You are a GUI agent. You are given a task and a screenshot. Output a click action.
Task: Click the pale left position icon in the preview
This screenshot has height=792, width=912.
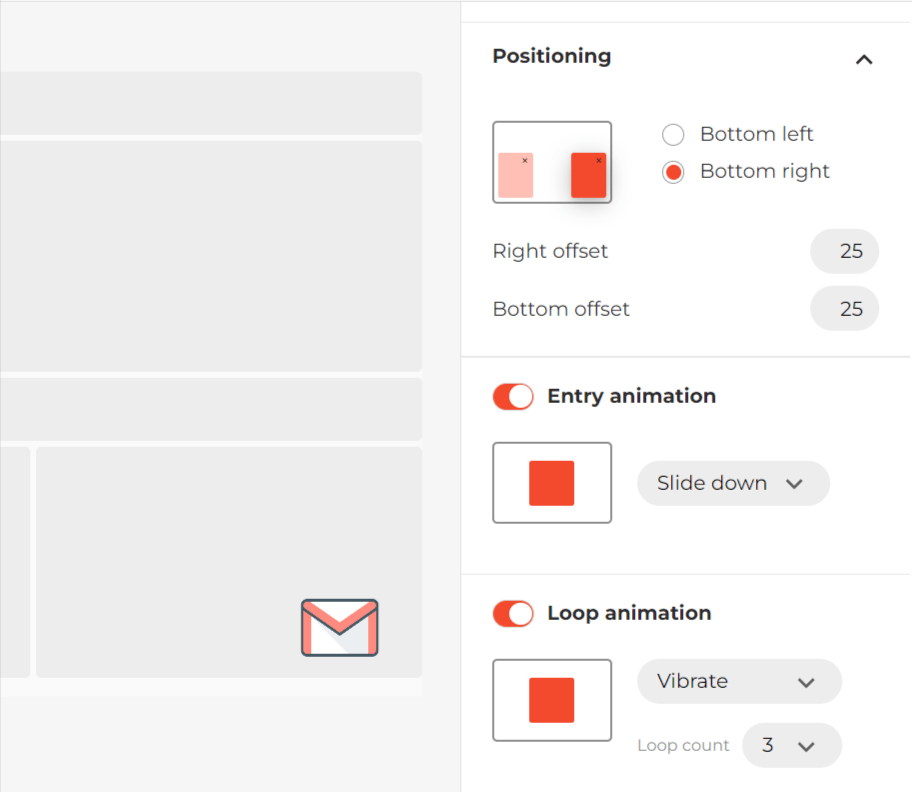point(516,175)
